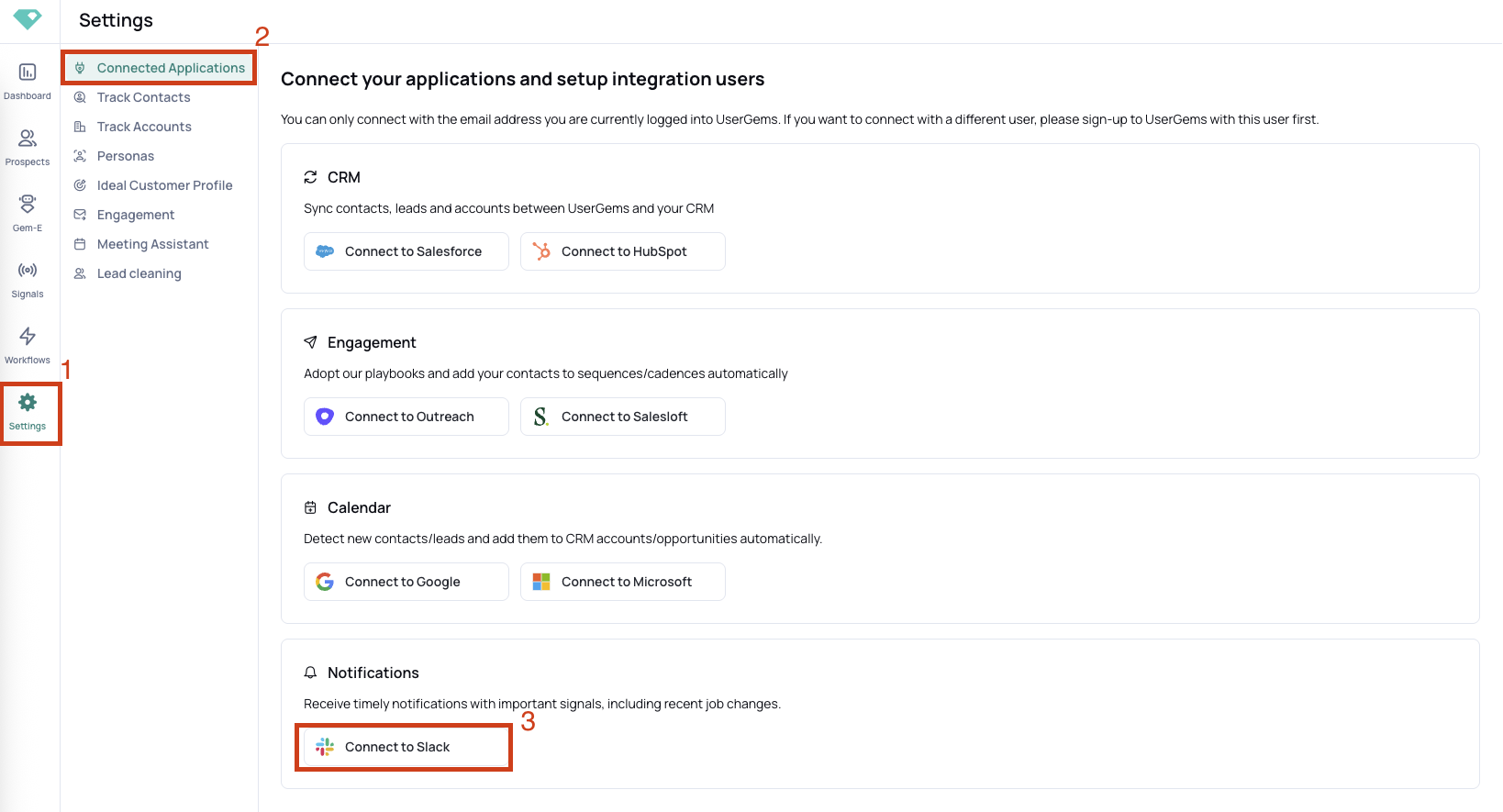Image resolution: width=1503 pixels, height=812 pixels.
Task: Click the Salesloft S logo
Action: tap(541, 417)
